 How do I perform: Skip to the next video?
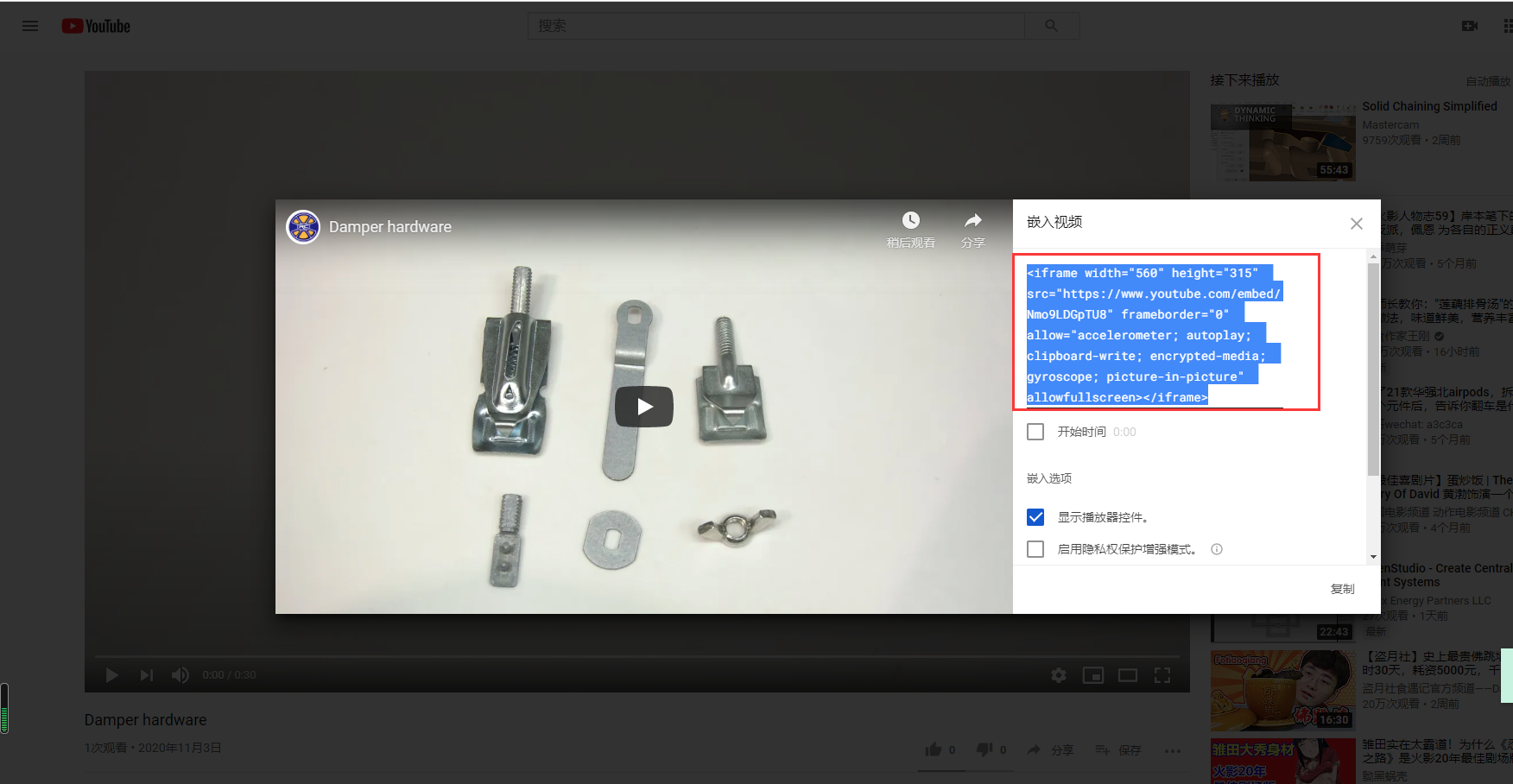(x=147, y=675)
